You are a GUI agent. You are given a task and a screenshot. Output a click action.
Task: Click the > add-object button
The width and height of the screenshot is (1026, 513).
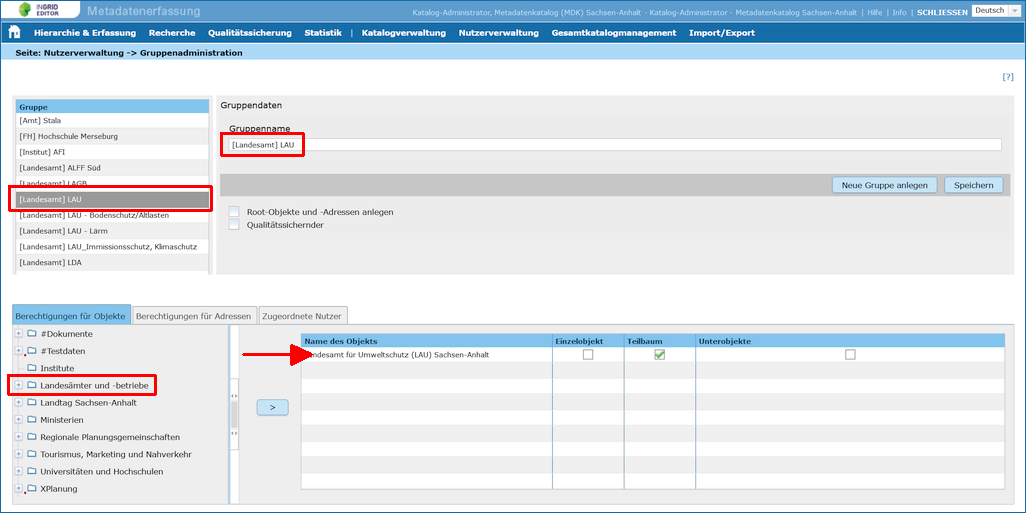point(272,407)
